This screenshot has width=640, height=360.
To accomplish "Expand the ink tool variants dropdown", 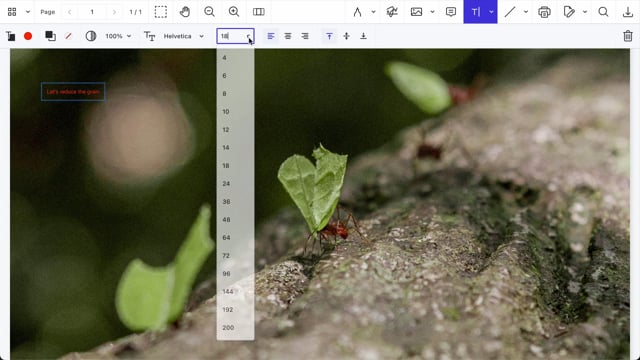I will 373,12.
